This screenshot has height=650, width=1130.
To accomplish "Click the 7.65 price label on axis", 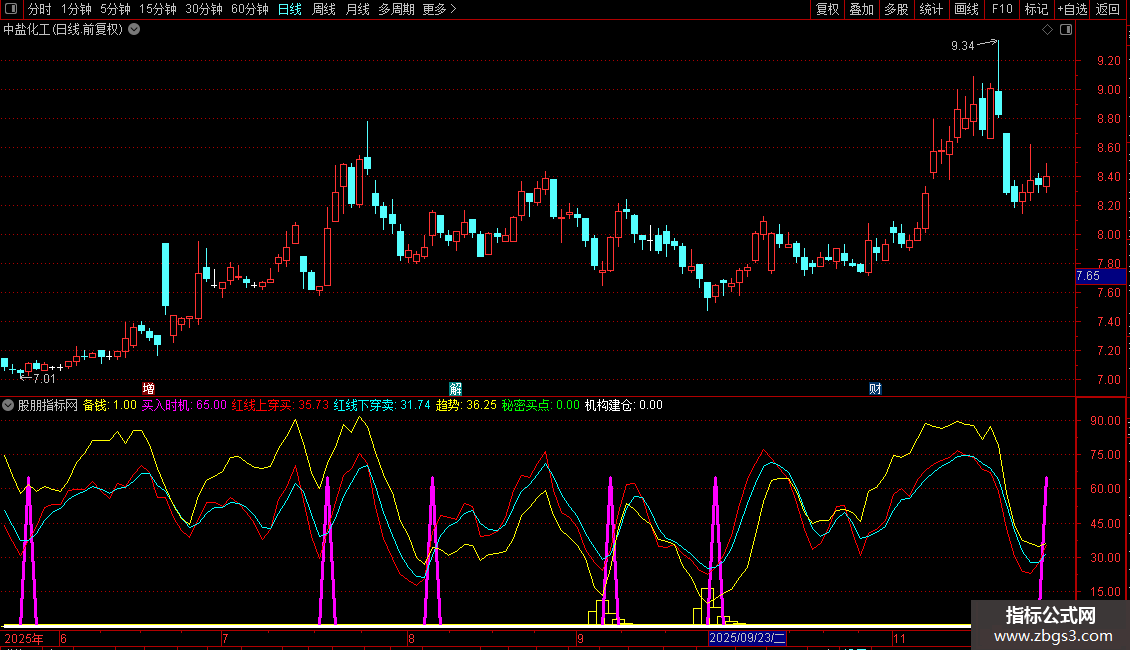I will coord(1088,275).
